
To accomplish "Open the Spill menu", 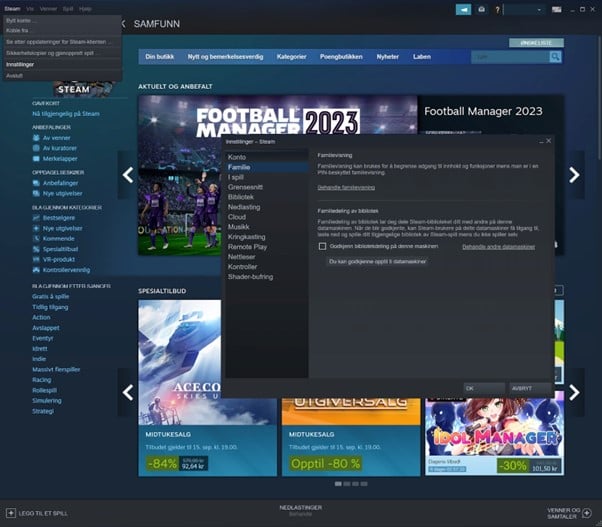I will coord(68,8).
